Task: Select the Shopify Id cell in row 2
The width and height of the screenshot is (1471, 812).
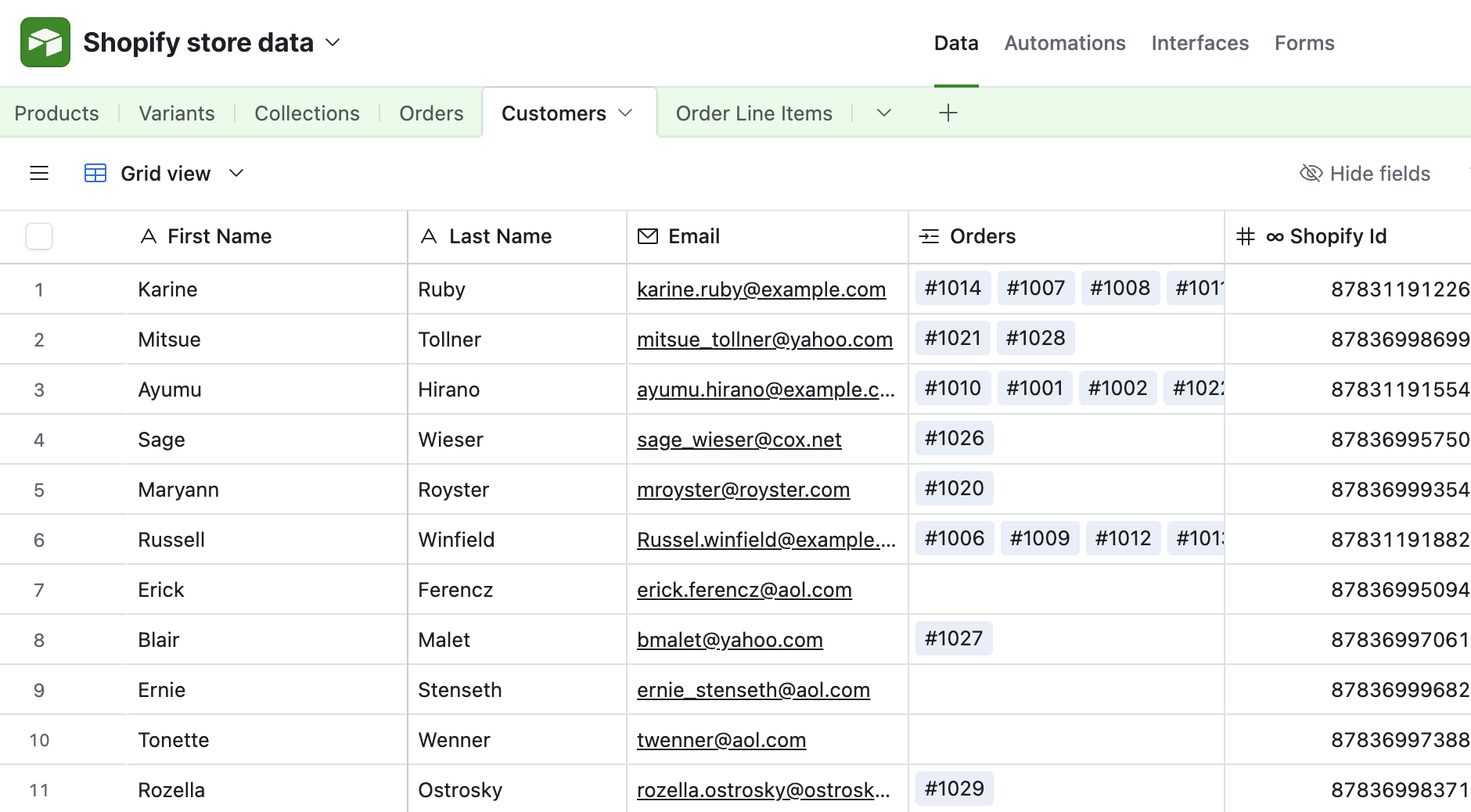Action: pyautogui.click(x=1346, y=339)
